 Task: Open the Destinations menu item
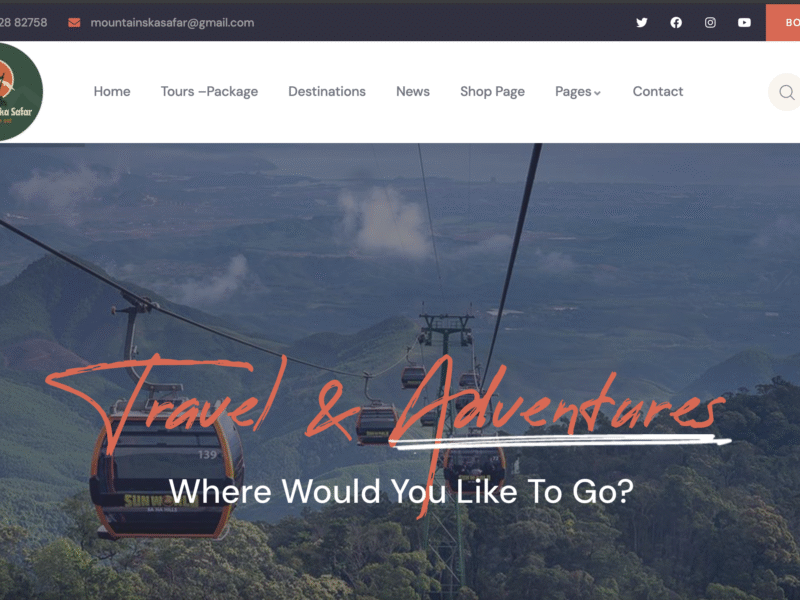[x=327, y=91]
